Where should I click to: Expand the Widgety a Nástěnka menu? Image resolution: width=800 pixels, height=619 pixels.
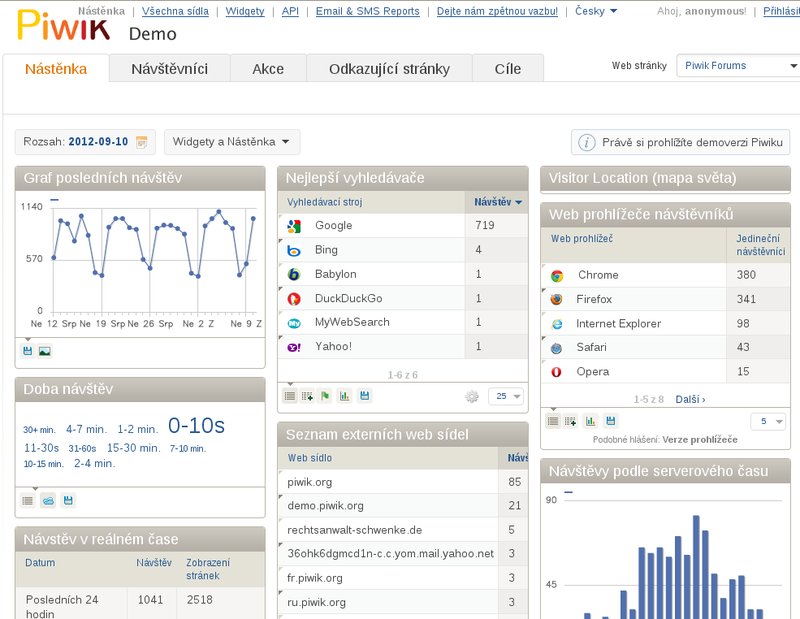(232, 142)
